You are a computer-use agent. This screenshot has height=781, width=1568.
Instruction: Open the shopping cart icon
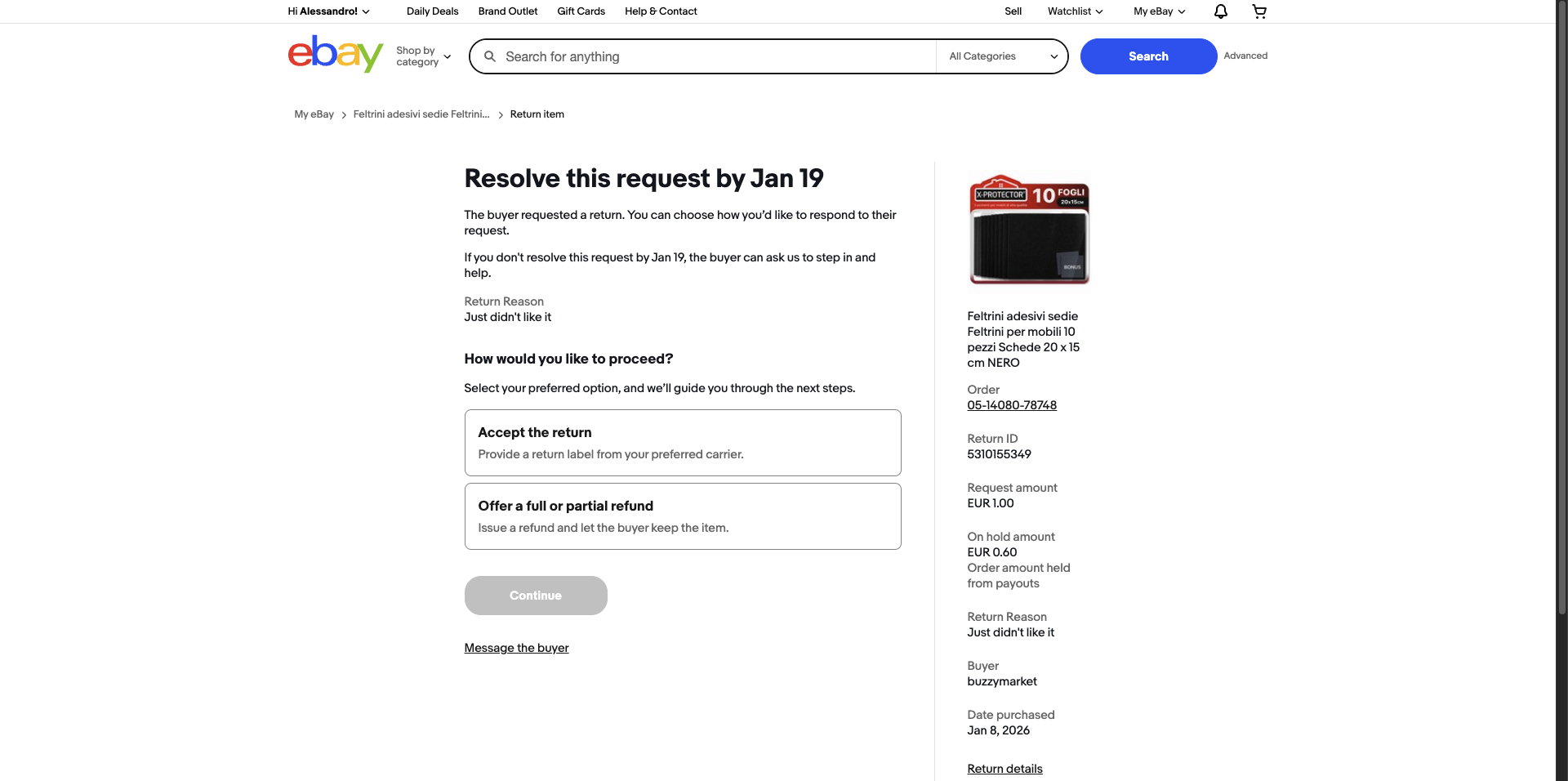[x=1259, y=11]
